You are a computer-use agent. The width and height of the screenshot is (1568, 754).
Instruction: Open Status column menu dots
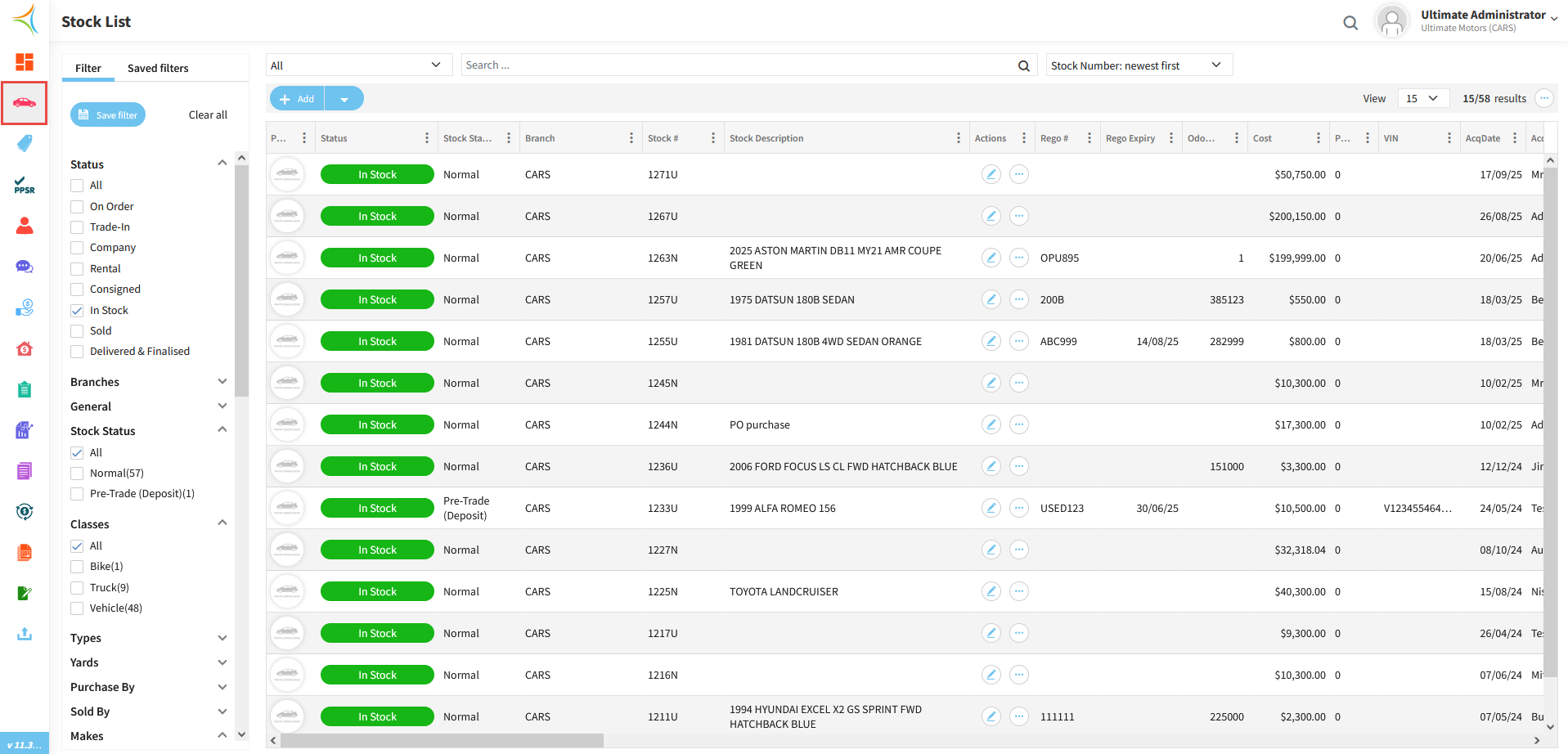(426, 138)
